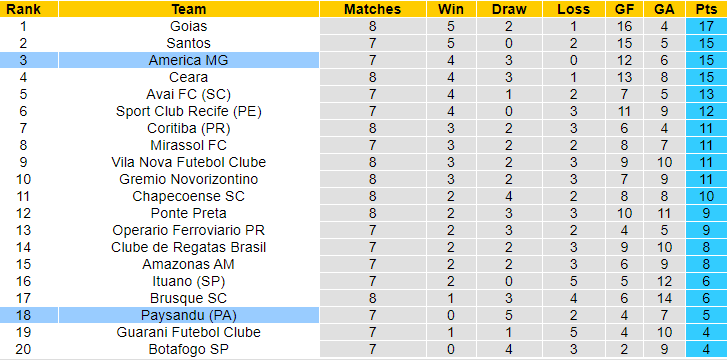Screen dimensions: 727x360
Task: Click the Team column header
Action: tap(189, 9)
